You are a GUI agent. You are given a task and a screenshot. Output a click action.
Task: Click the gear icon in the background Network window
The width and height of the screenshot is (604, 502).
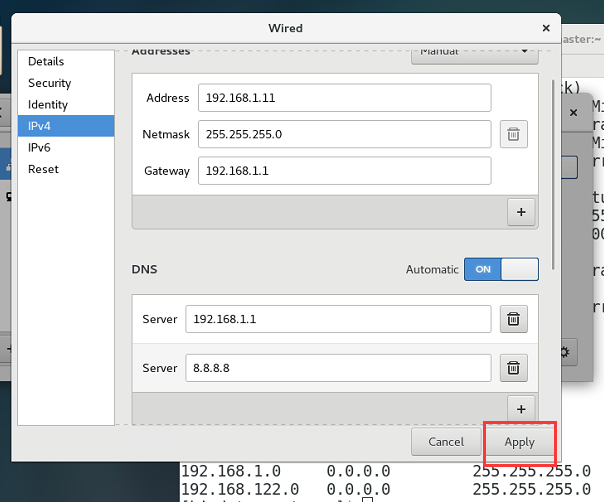pos(566,352)
